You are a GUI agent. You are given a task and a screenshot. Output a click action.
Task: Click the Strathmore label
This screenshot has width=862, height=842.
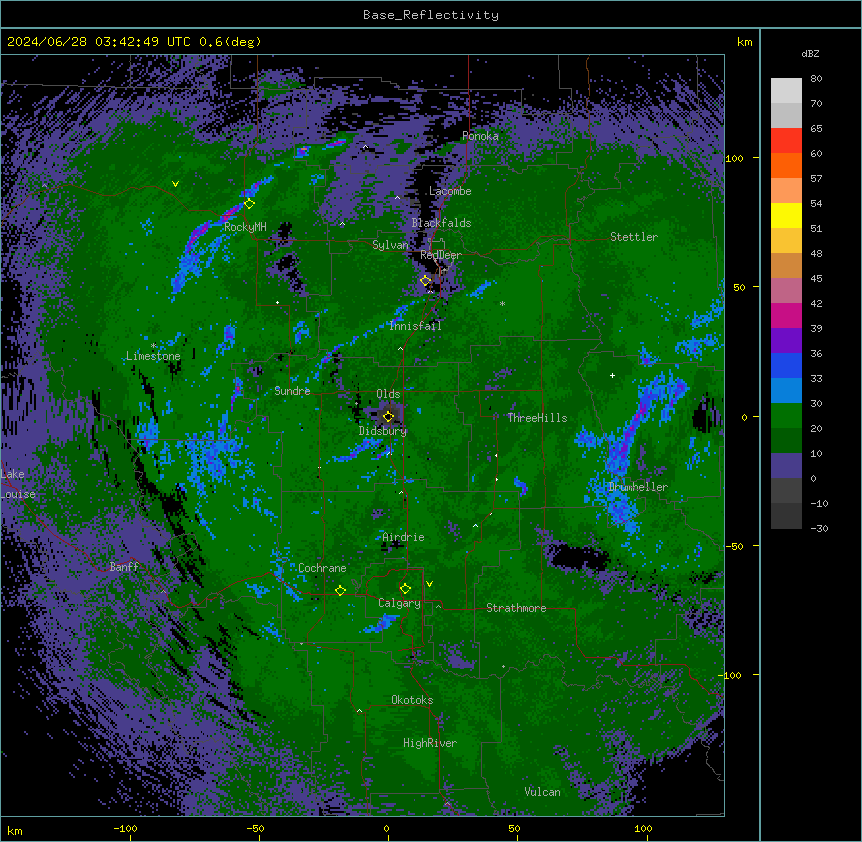coord(516,608)
